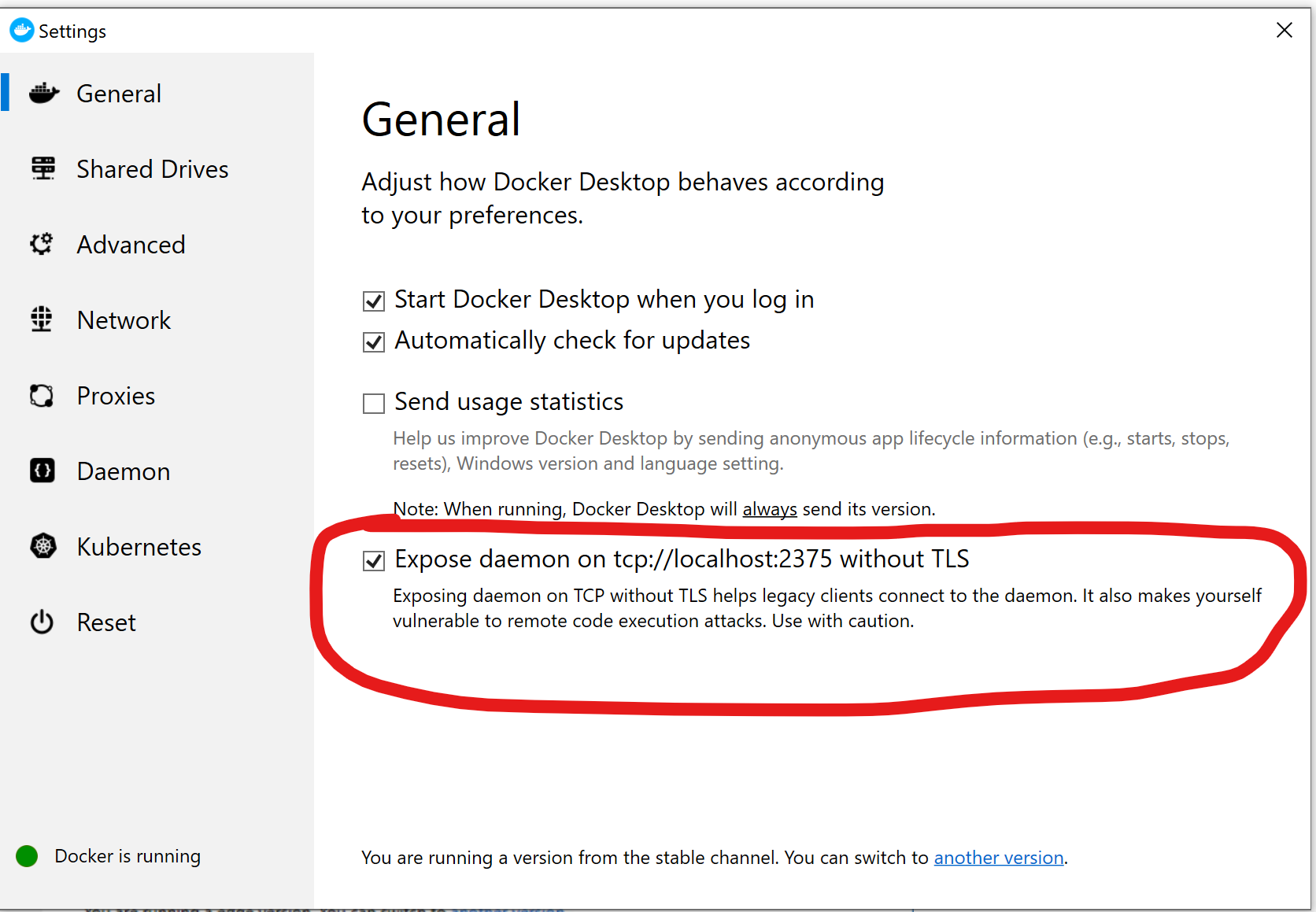Click the General page heading

pos(441,120)
